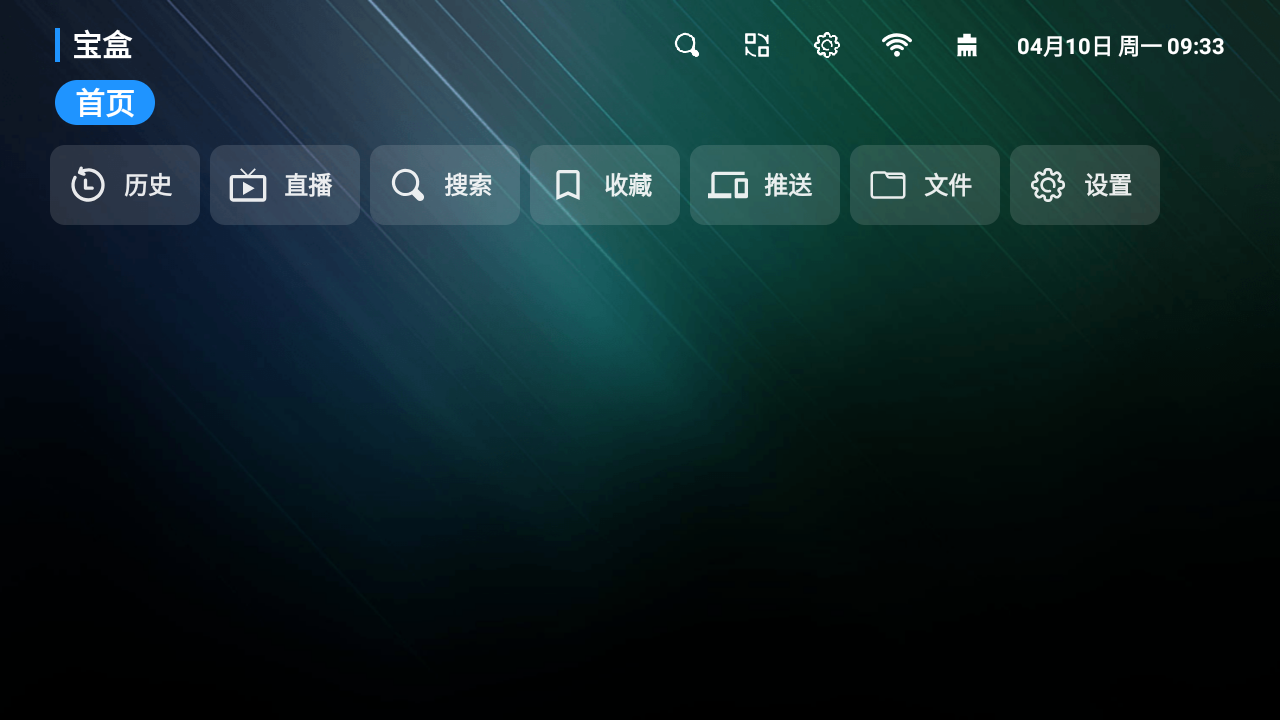Click the clock icon on the 历史 tile
The image size is (1280, 720).
point(88,185)
